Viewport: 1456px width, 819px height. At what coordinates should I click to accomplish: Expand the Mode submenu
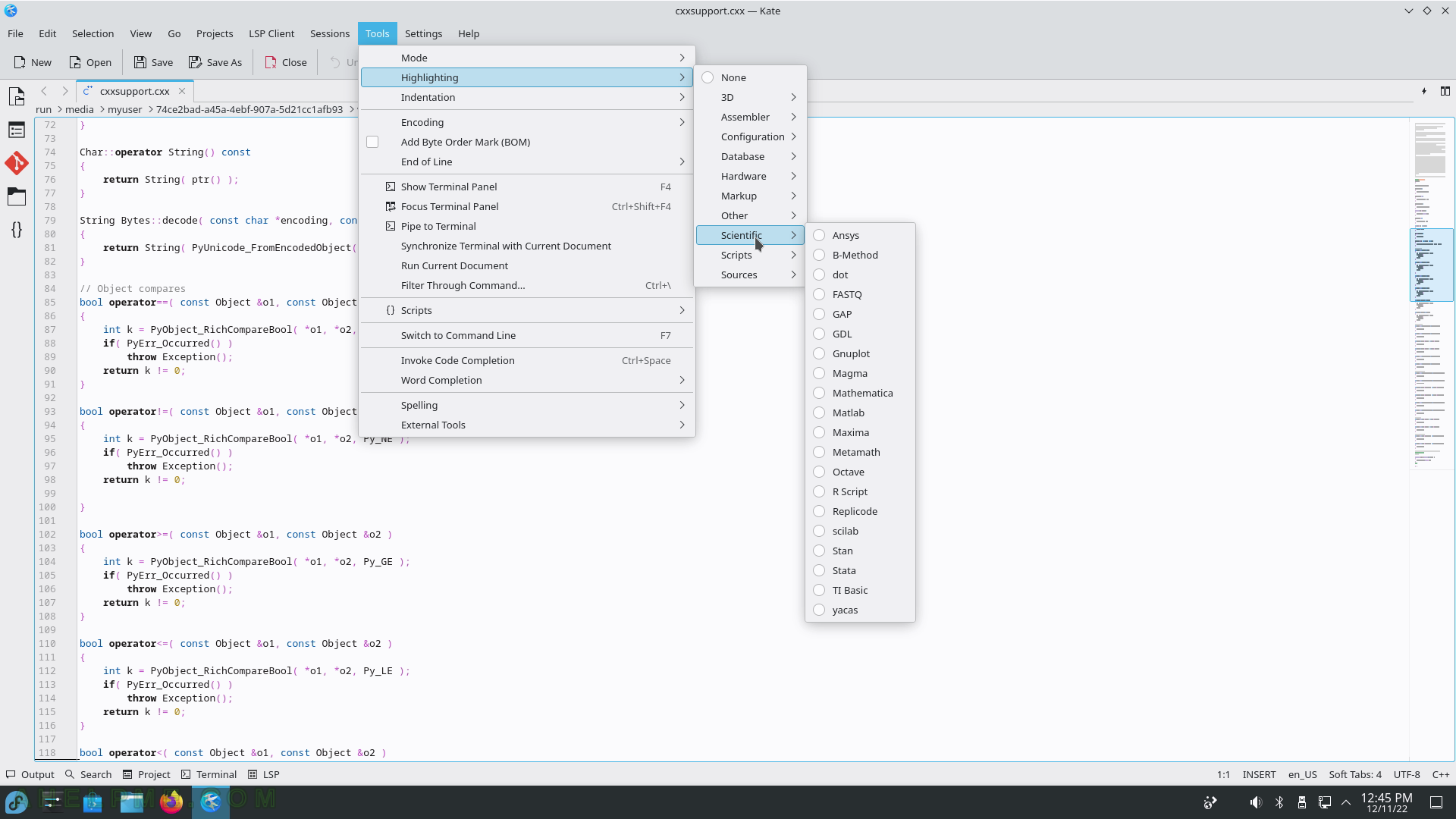(527, 58)
